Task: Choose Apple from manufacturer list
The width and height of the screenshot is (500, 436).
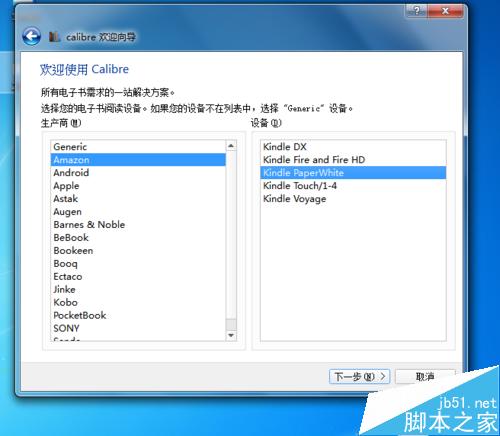Action: pyautogui.click(x=138, y=186)
